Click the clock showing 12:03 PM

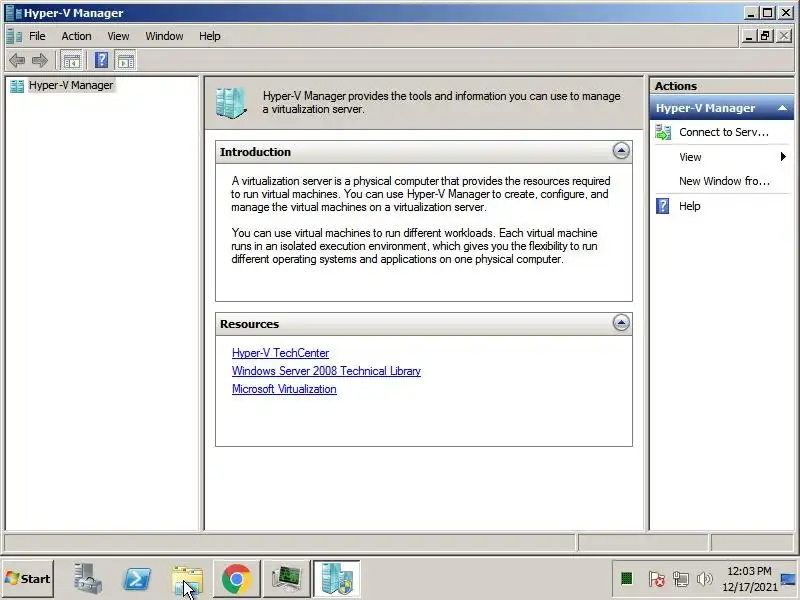pos(749,571)
